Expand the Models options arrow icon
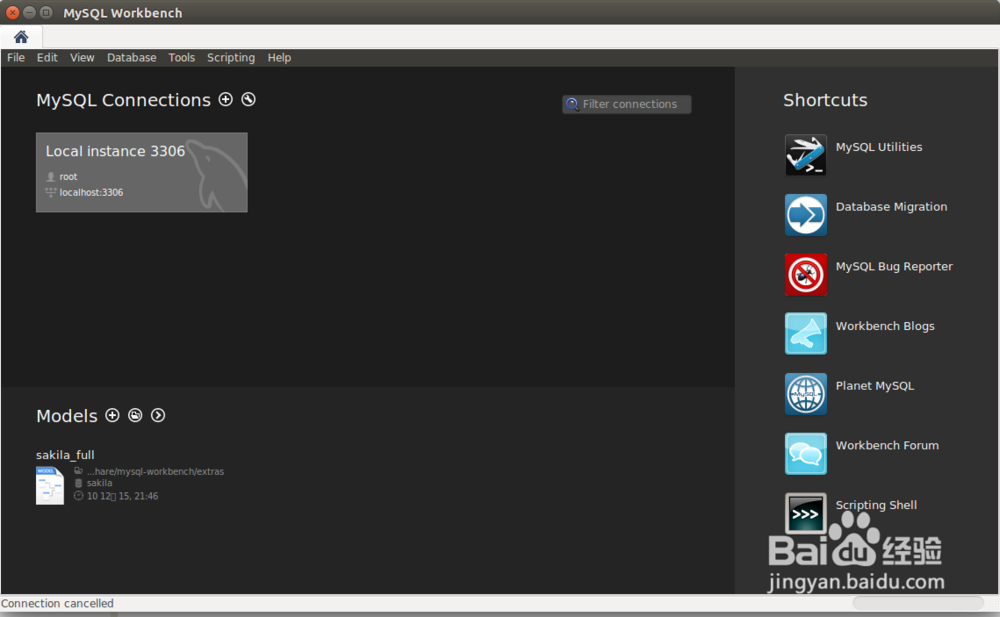 click(158, 415)
